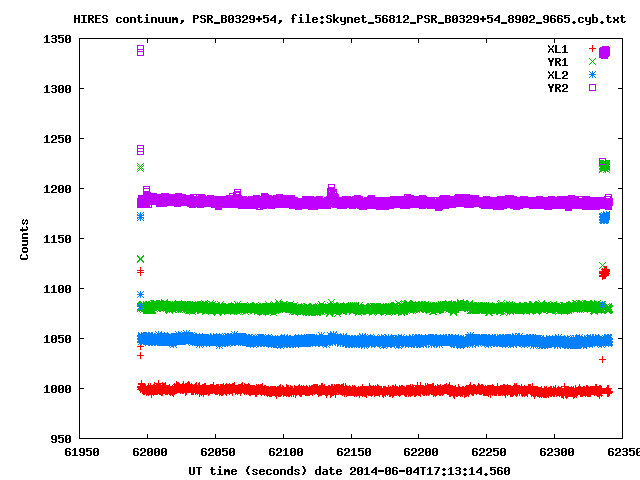Click the purple YR2 data band
640x480 pixels.
point(375,202)
